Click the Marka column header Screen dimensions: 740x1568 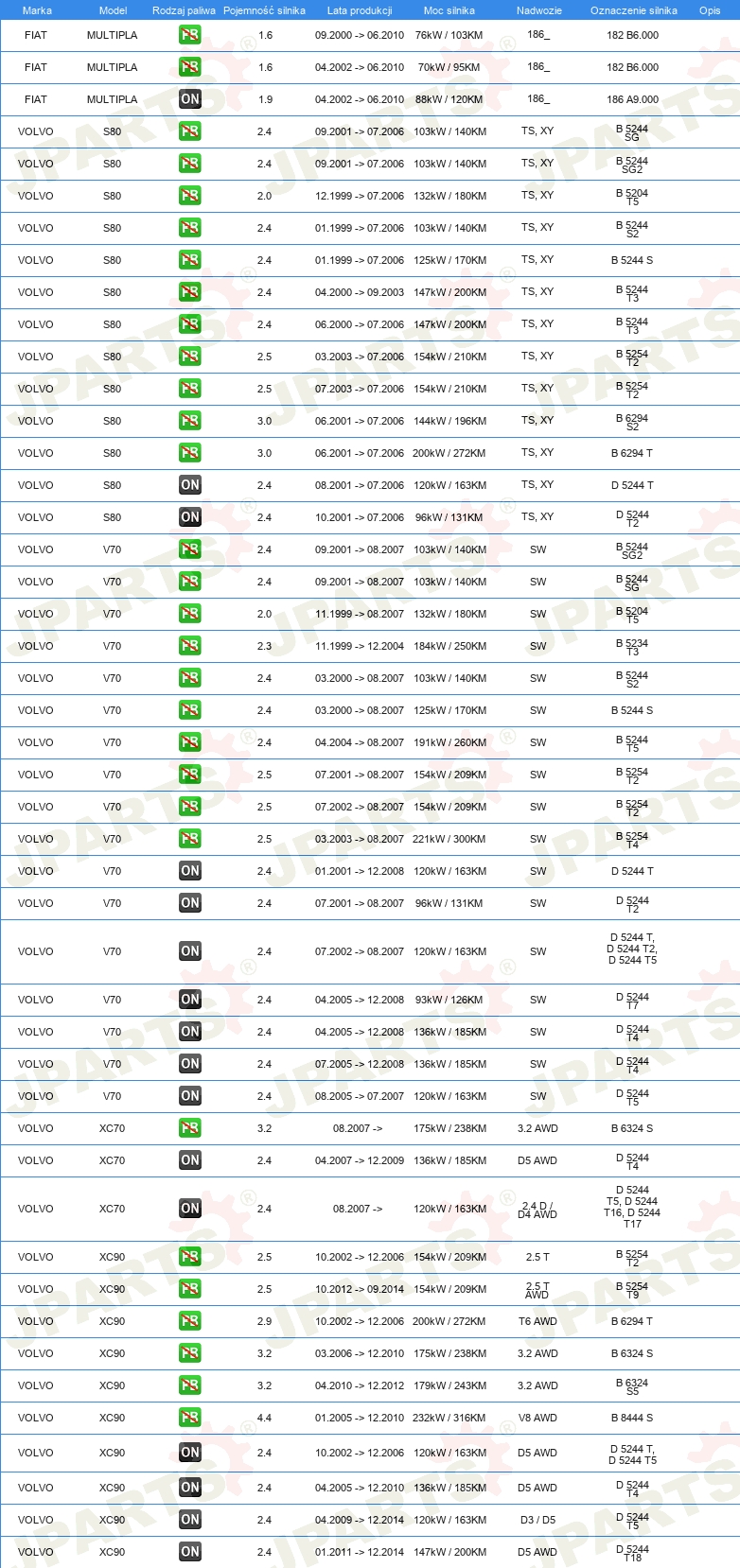(37, 10)
